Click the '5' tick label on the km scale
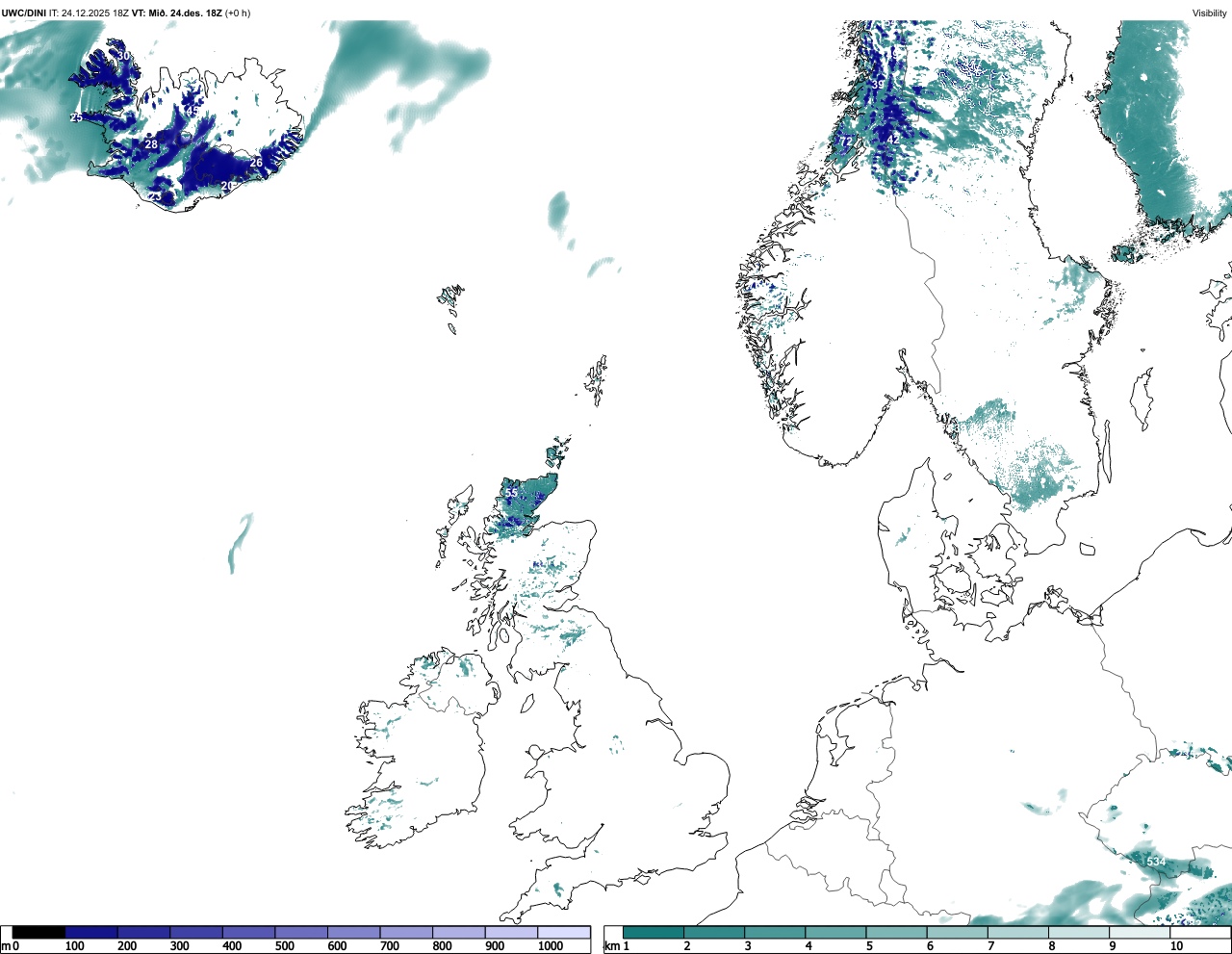 pyautogui.click(x=869, y=946)
